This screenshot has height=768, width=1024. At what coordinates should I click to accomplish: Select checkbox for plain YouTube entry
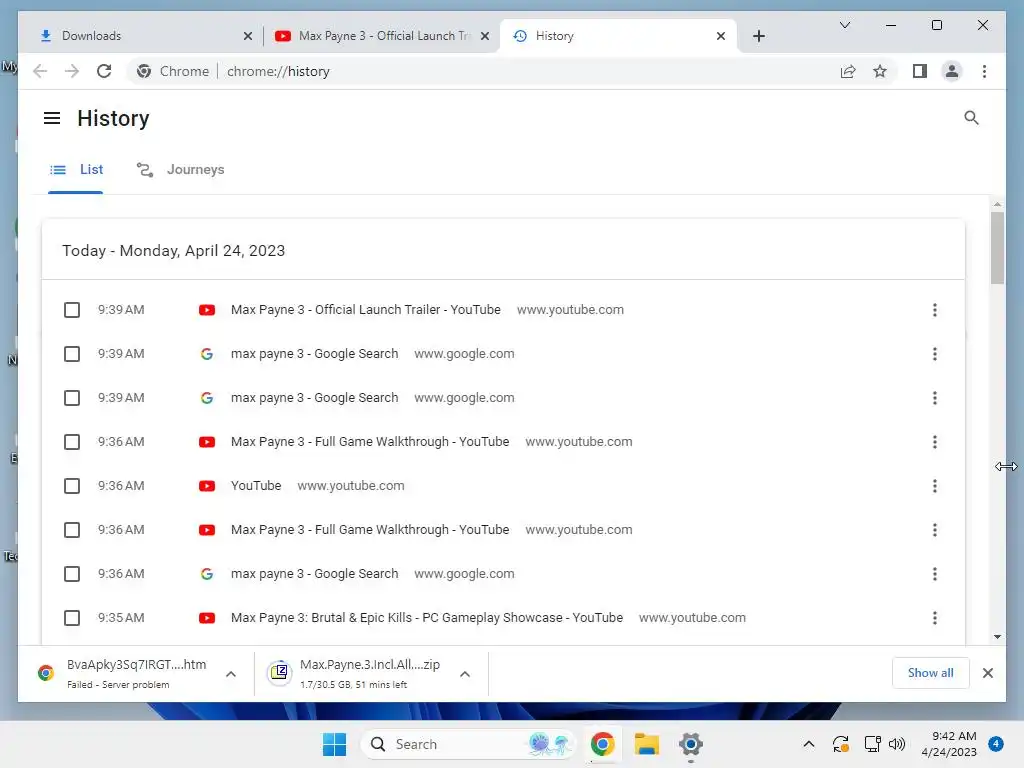(x=72, y=486)
